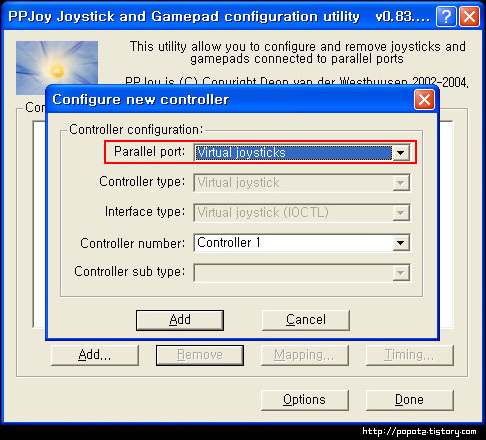Cancel the new controller dialog
486x440 pixels.
click(306, 320)
